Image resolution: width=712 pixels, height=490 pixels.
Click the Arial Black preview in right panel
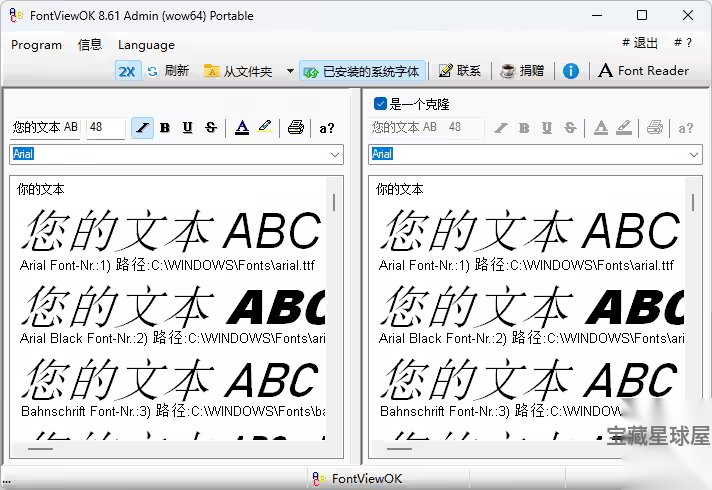531,306
